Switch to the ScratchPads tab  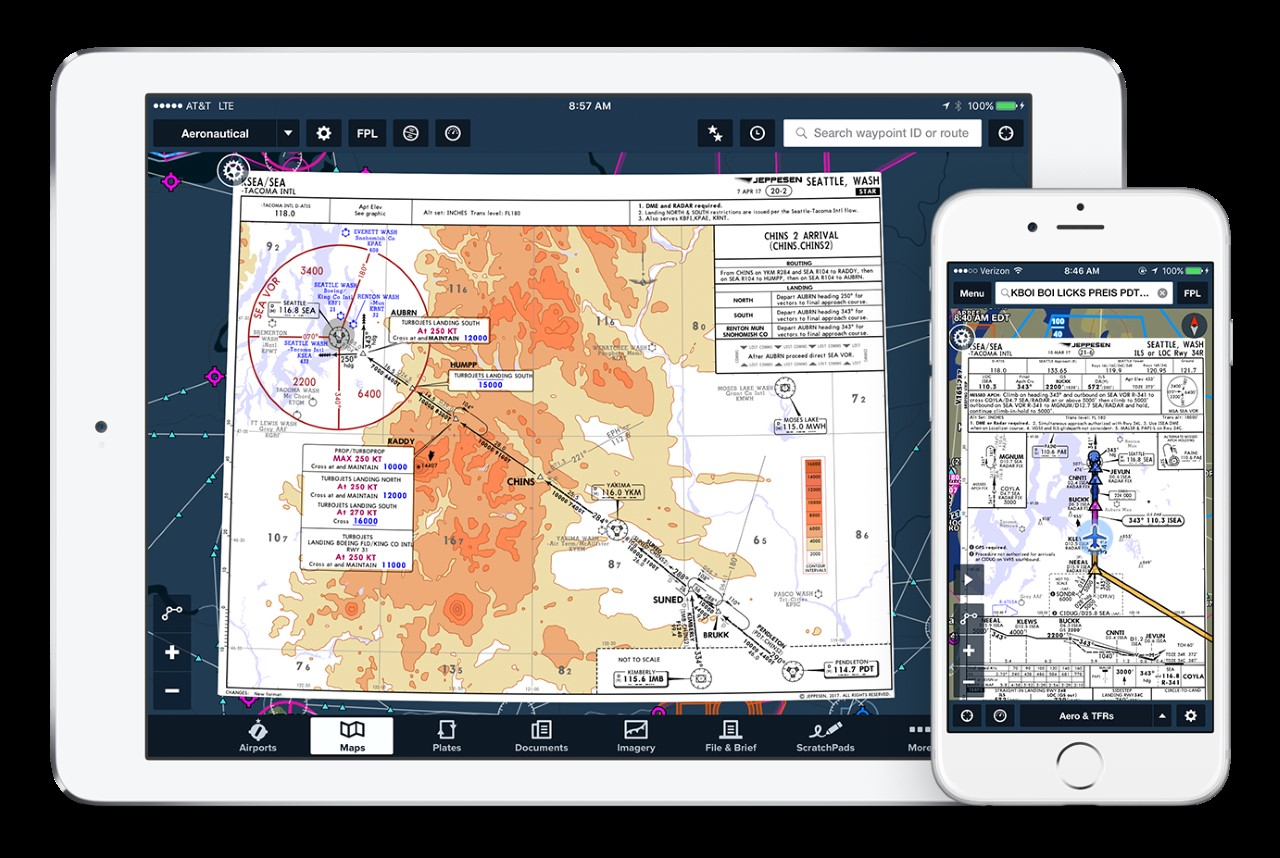[x=825, y=736]
